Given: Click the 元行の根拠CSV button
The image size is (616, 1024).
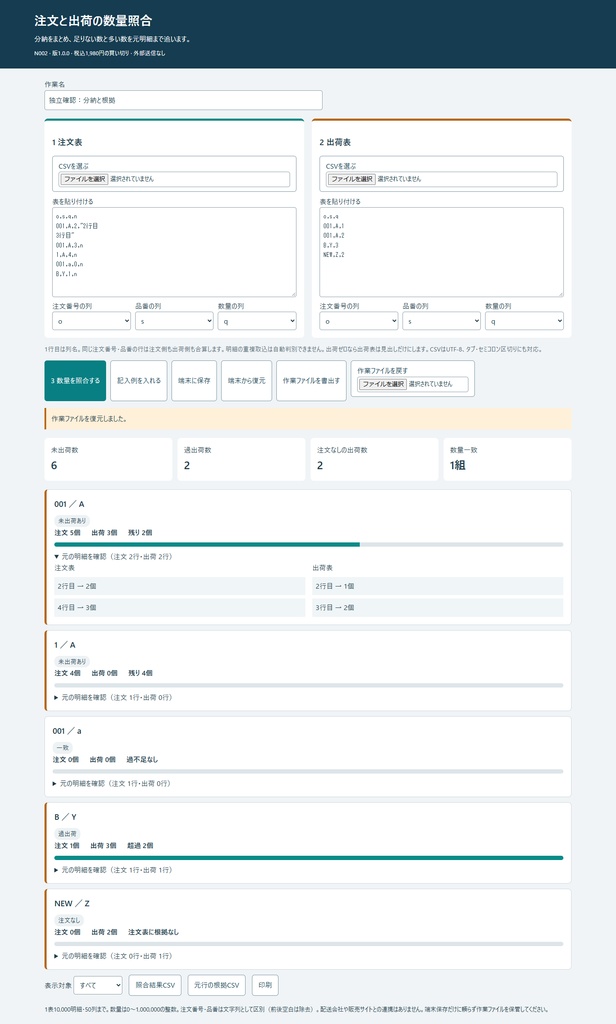Looking at the screenshot, I should (217, 985).
